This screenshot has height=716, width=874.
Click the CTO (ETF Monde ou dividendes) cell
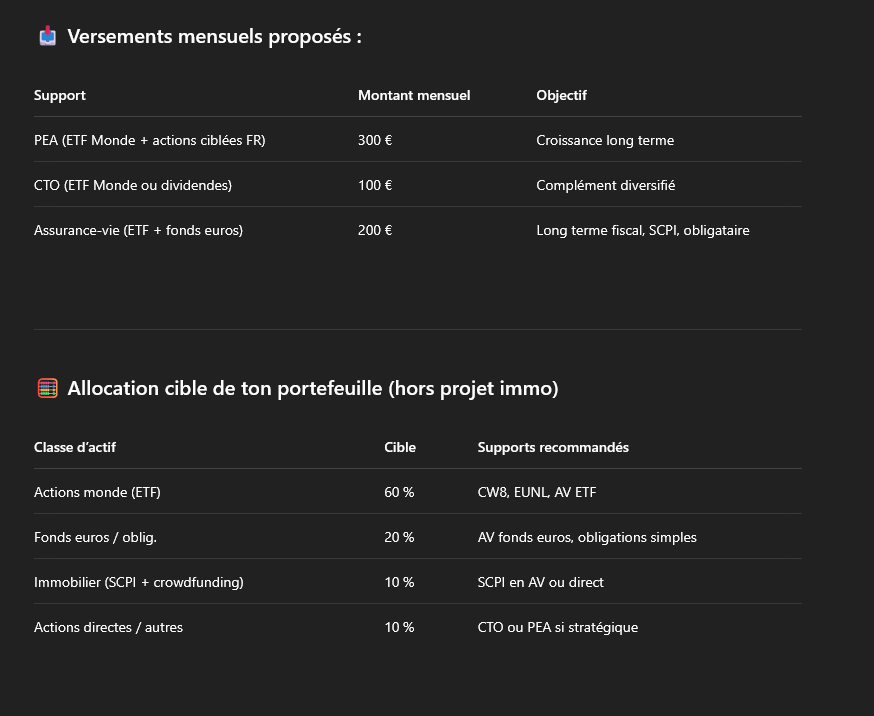133,186
